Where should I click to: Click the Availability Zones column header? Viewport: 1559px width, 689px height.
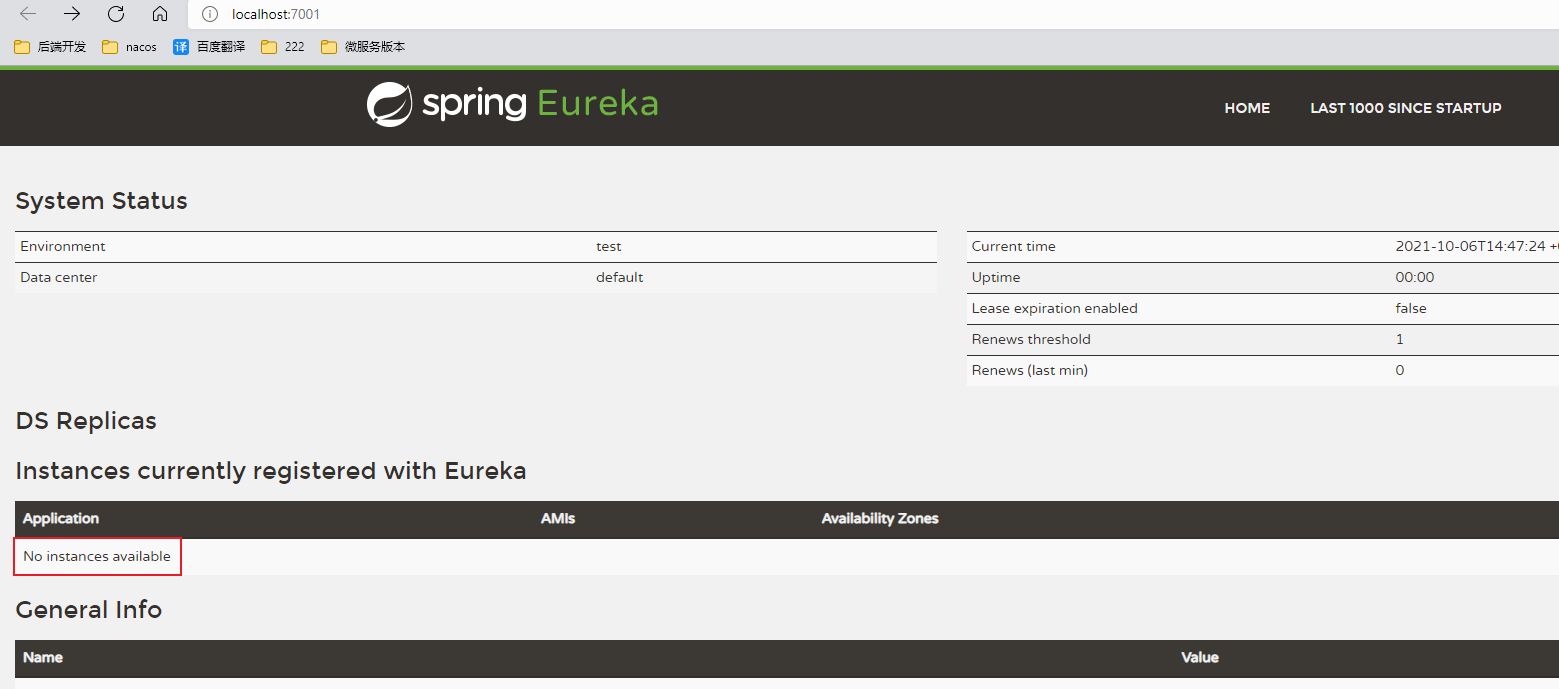[880, 518]
